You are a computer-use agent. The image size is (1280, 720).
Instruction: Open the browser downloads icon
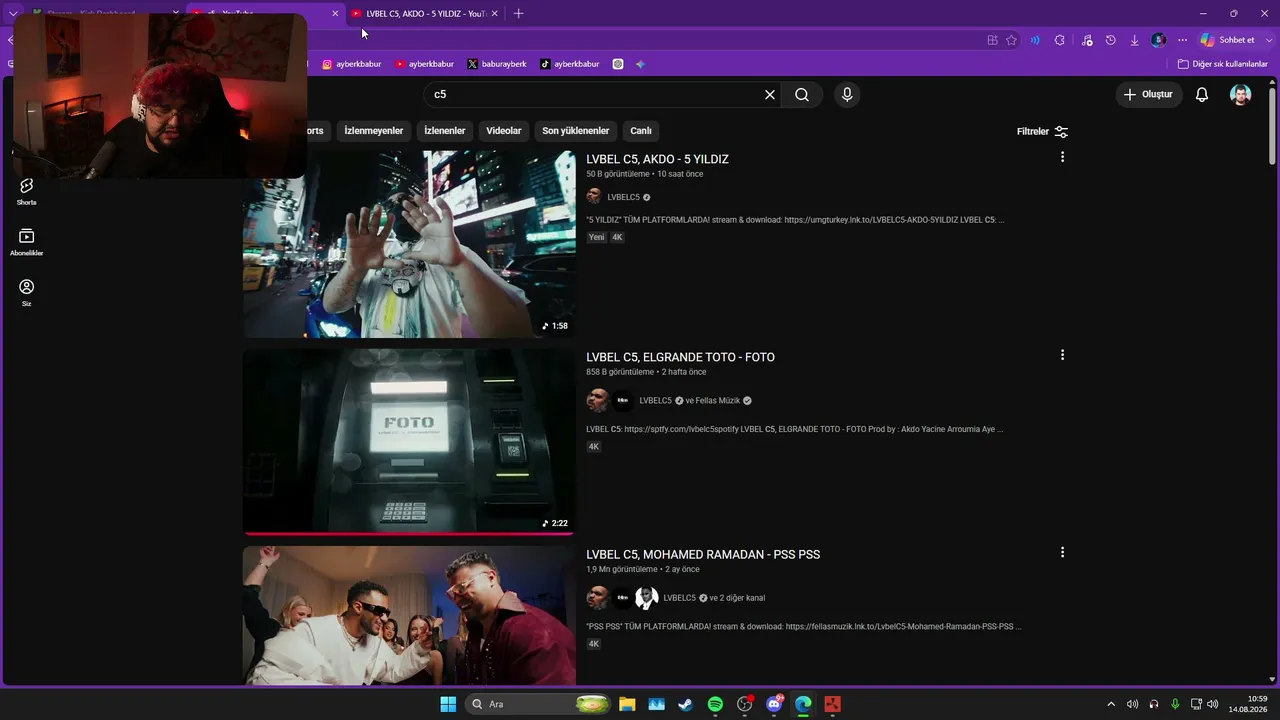1134,40
